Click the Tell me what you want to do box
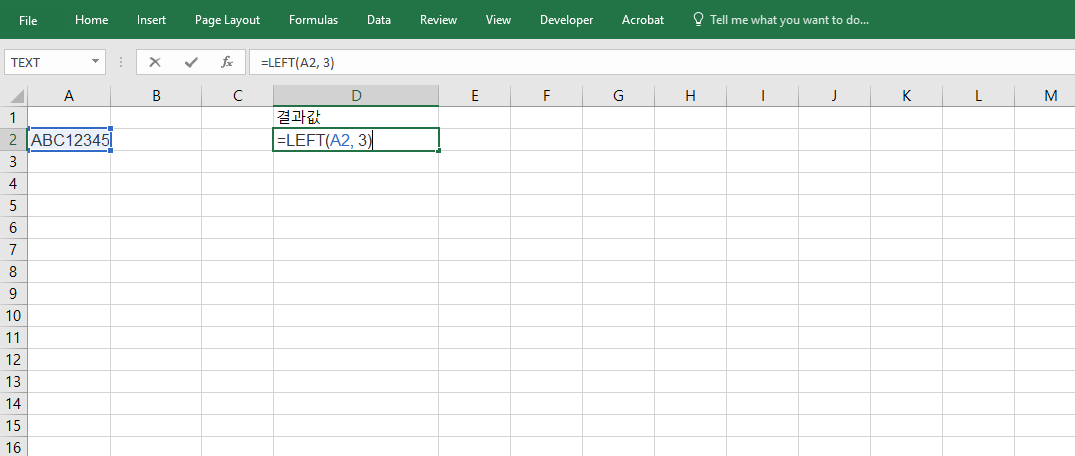 789,20
